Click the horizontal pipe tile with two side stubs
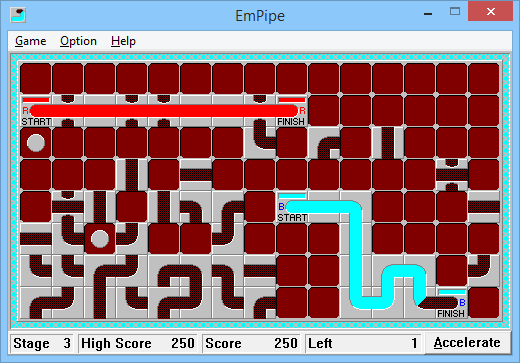 coord(452,175)
